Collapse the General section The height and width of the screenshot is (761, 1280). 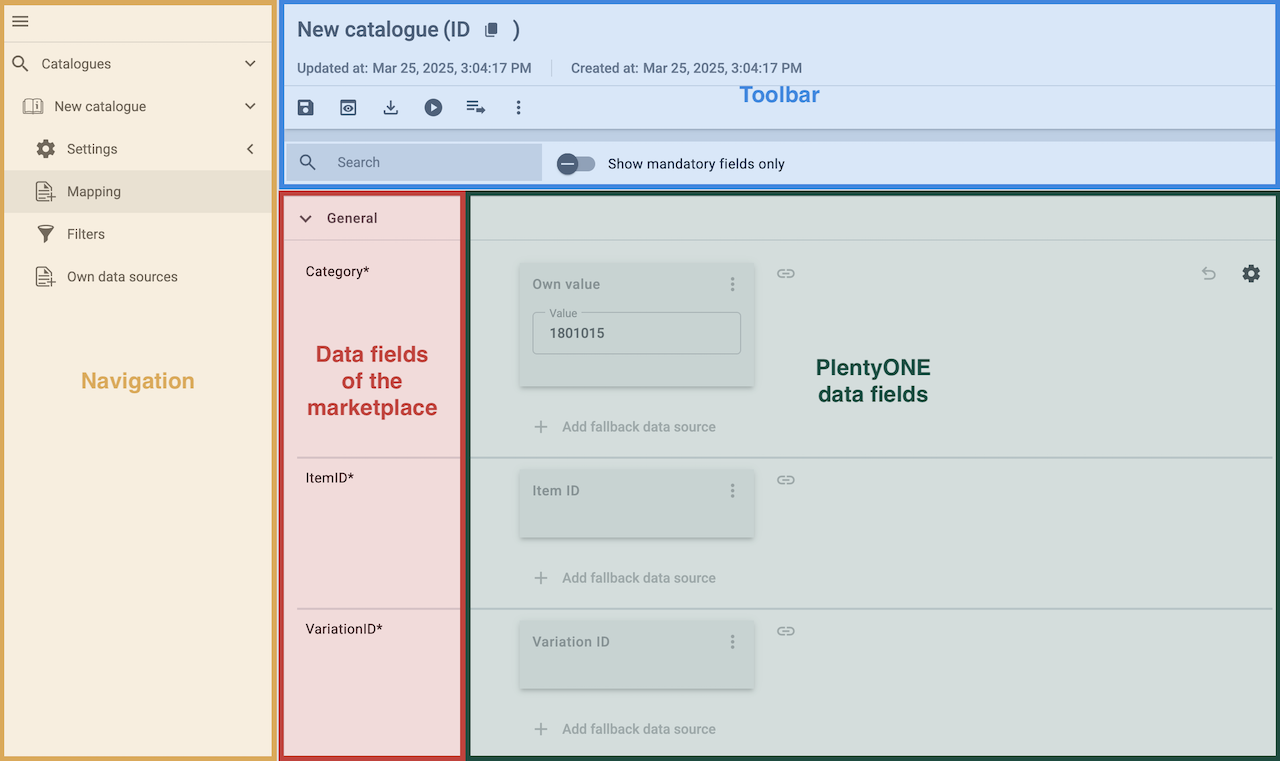point(306,218)
